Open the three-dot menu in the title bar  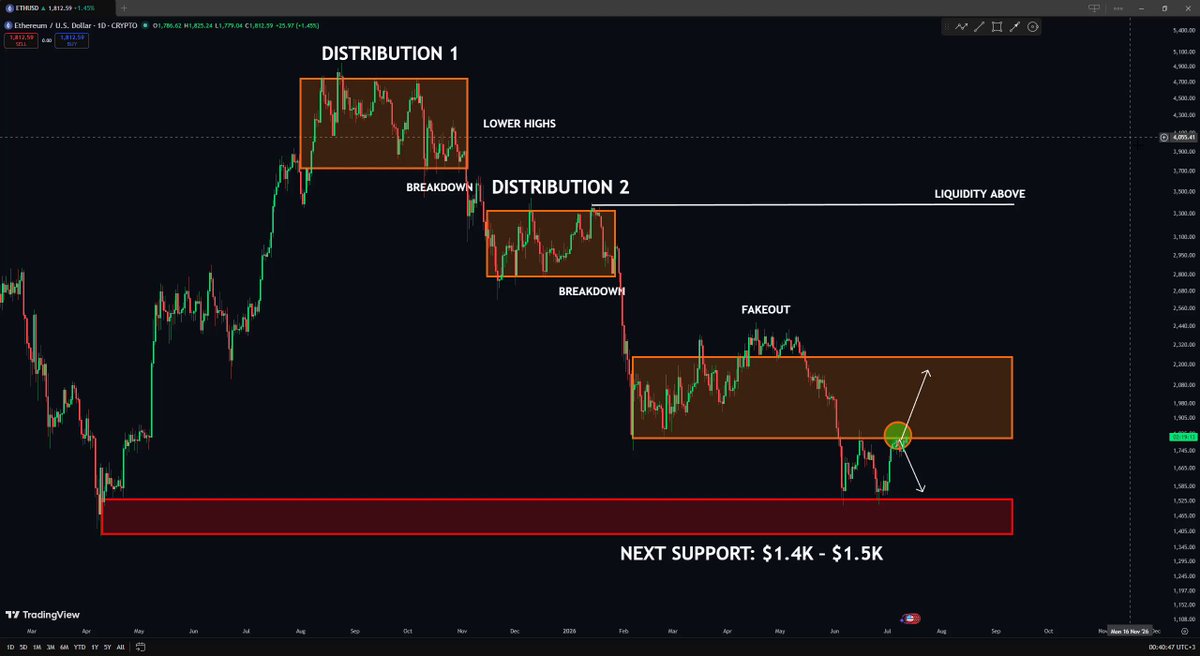(x=1118, y=8)
